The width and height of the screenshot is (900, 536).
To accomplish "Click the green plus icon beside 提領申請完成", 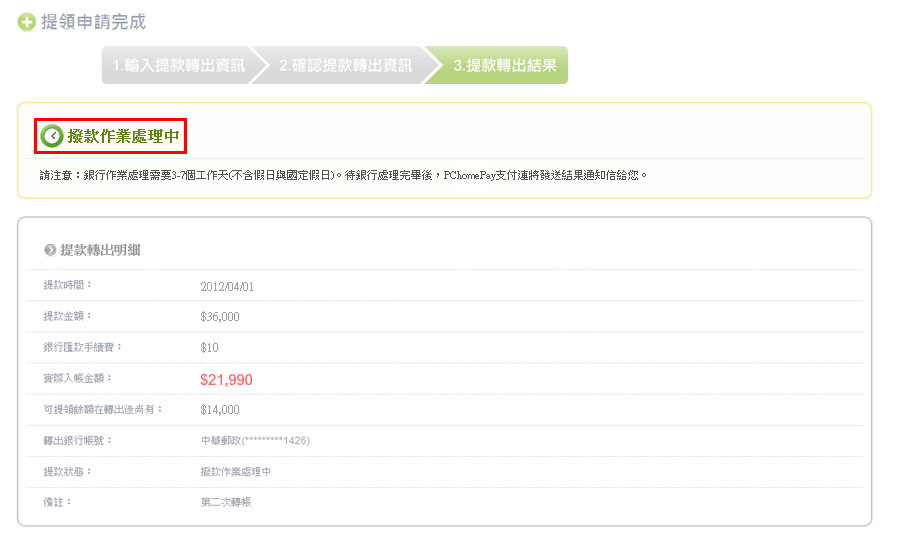I will 27,23.
